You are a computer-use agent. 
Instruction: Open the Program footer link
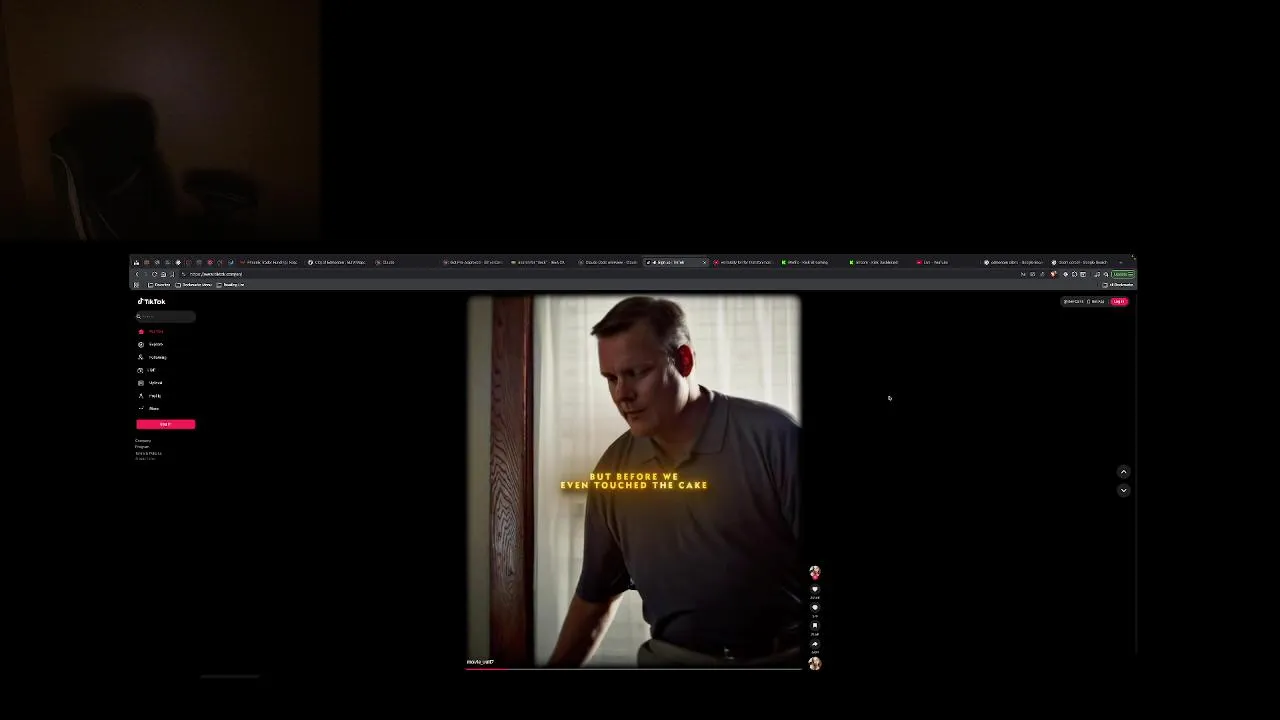click(142, 447)
